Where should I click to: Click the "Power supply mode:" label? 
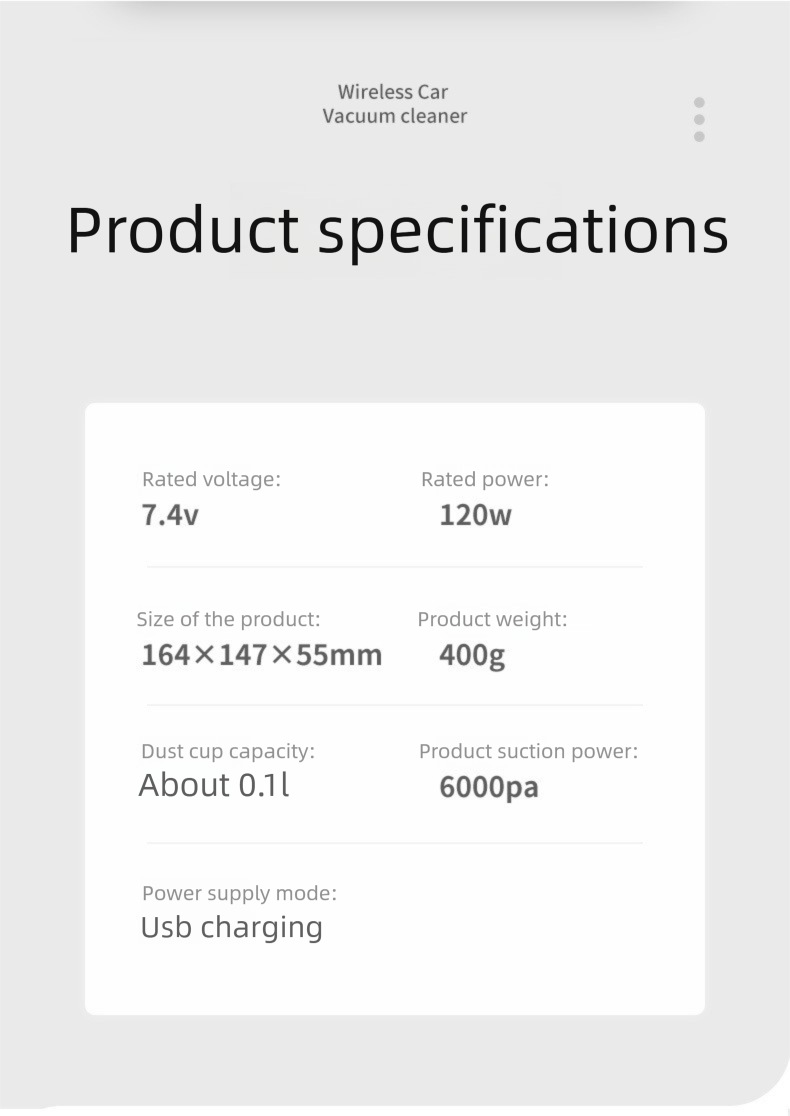pyautogui.click(x=239, y=893)
